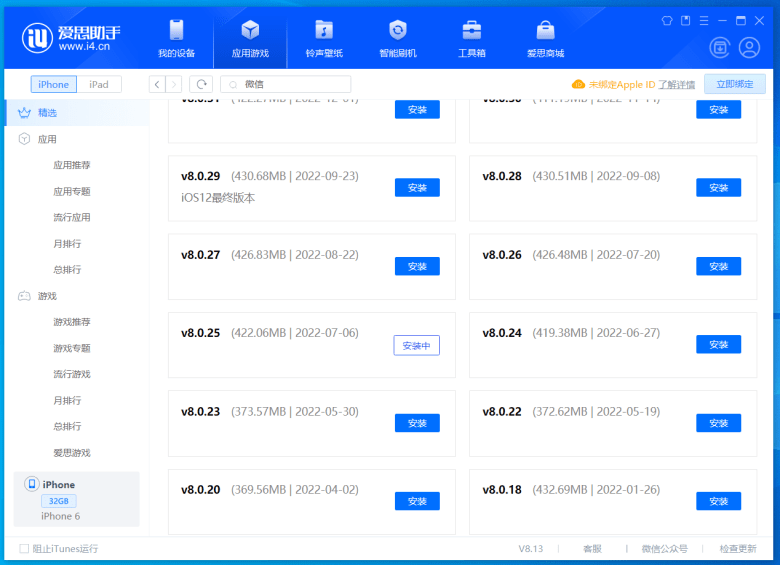780x565 pixels.
Task: Go to 智能刷机 flashing tab
Action: click(x=398, y=39)
